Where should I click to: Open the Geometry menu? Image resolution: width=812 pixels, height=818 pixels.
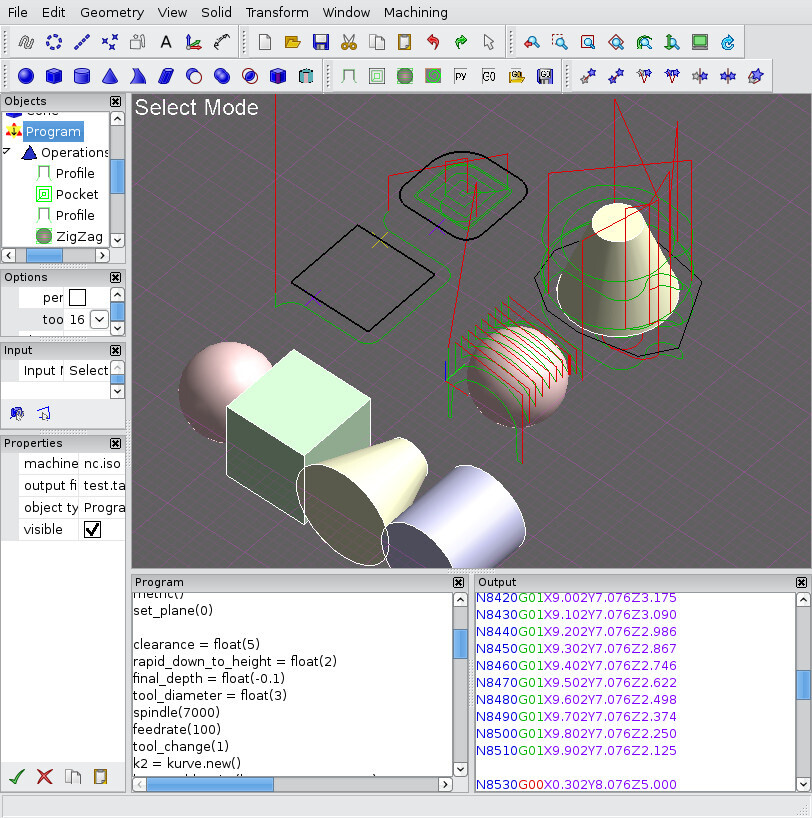(x=112, y=13)
